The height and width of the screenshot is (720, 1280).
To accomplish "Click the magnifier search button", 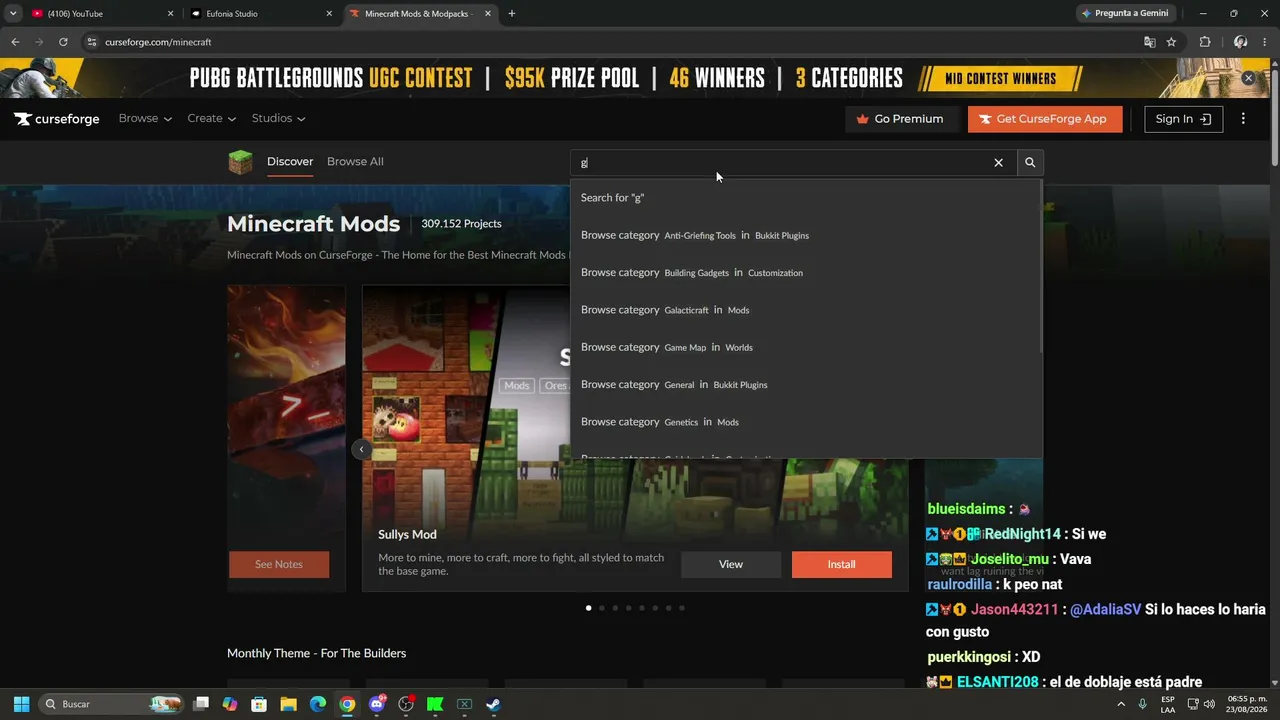I will [x=1030, y=163].
